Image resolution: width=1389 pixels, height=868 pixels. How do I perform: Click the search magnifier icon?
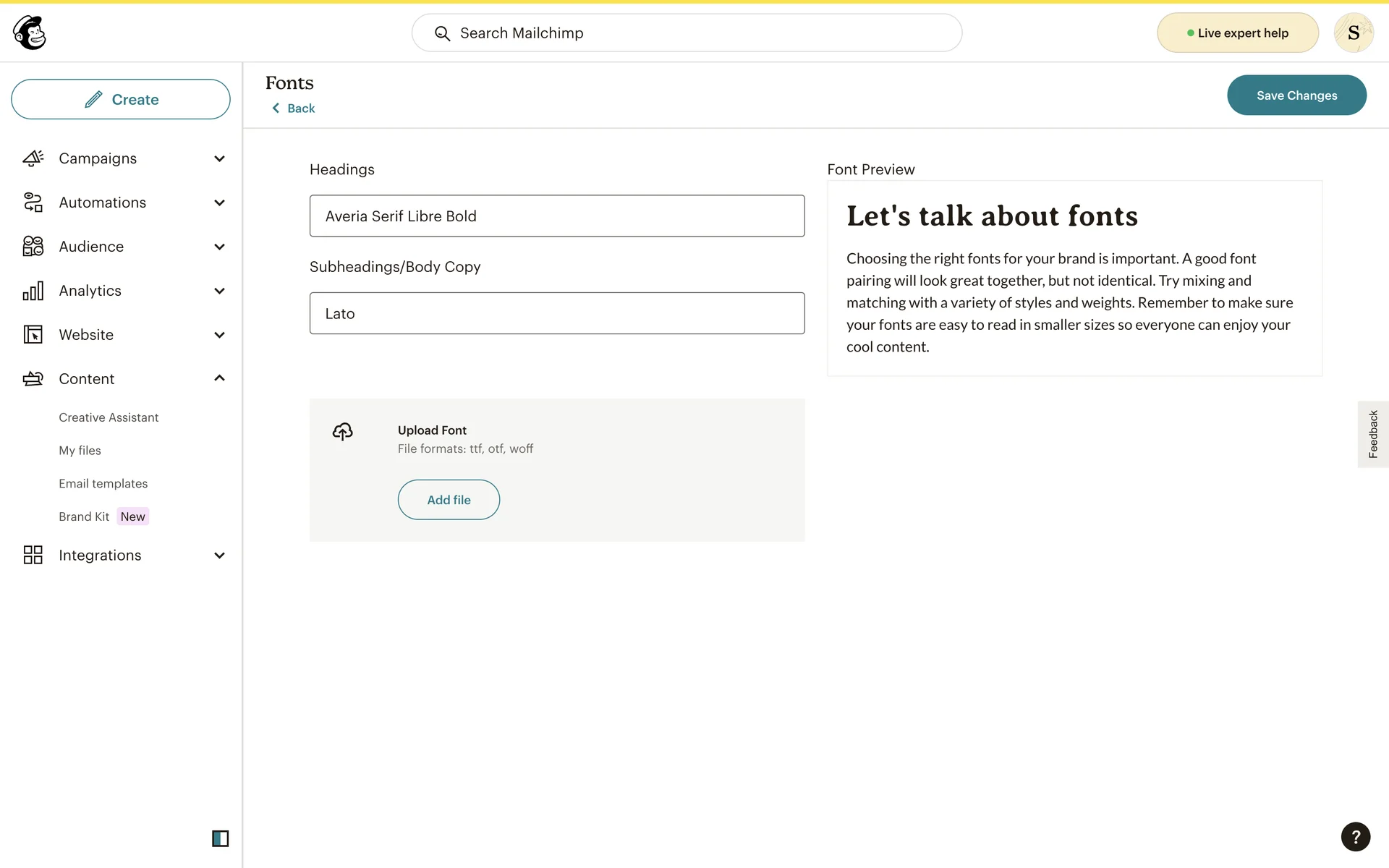coord(442,33)
